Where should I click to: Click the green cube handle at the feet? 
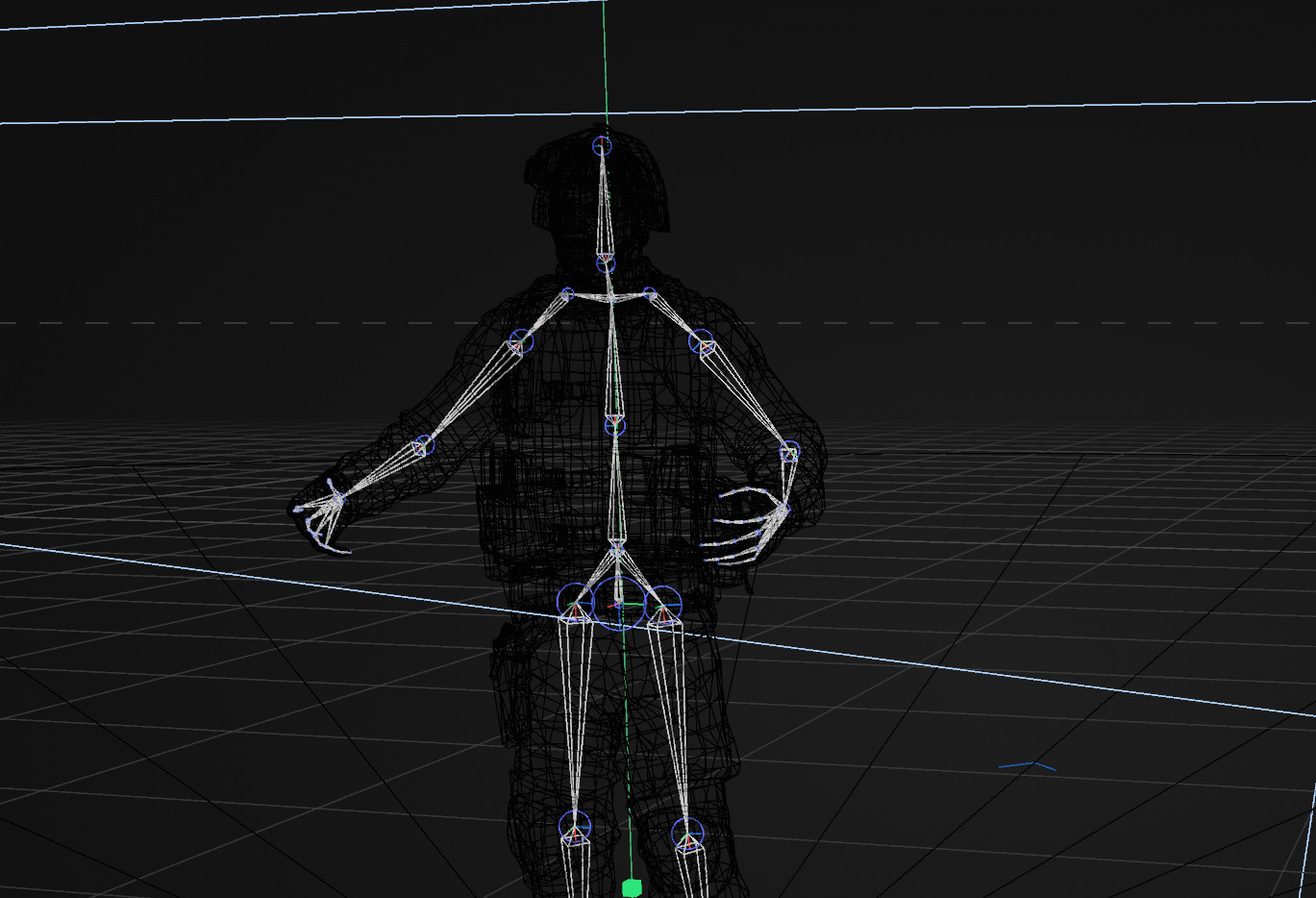[x=632, y=887]
